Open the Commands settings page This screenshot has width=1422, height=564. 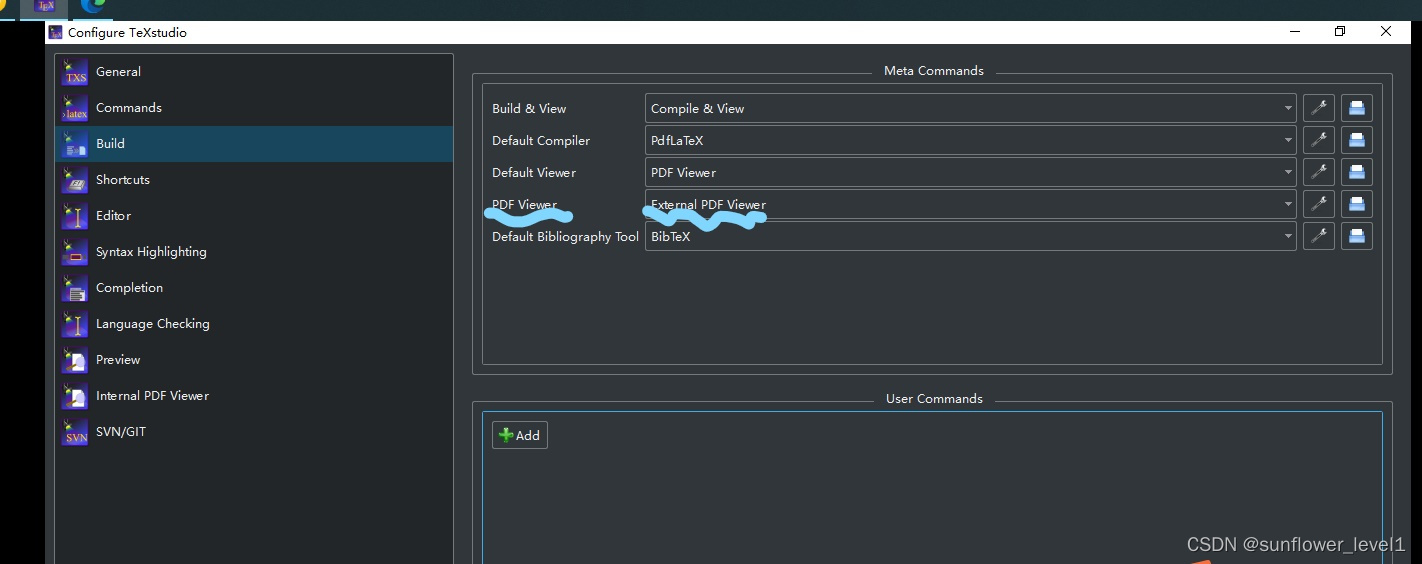(254, 108)
